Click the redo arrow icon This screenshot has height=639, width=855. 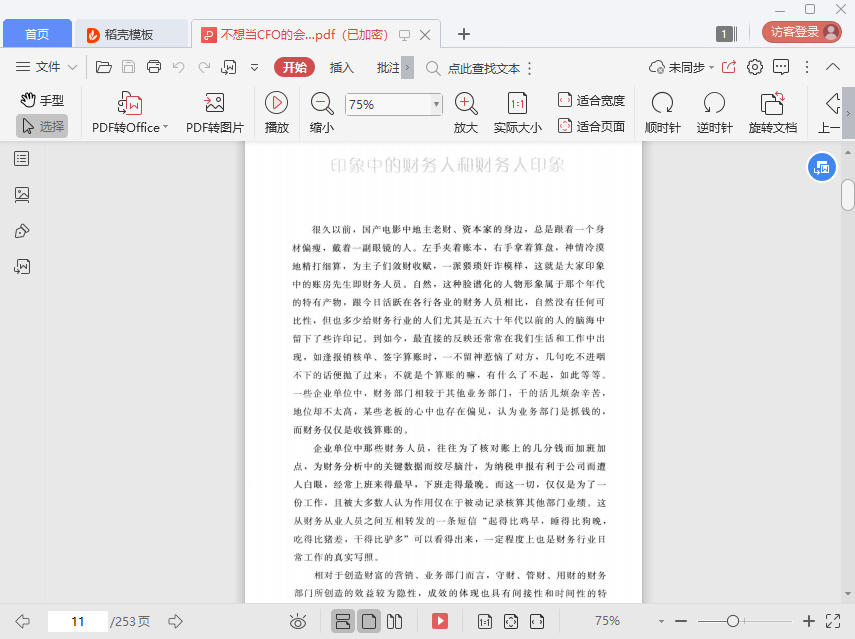click(x=204, y=67)
